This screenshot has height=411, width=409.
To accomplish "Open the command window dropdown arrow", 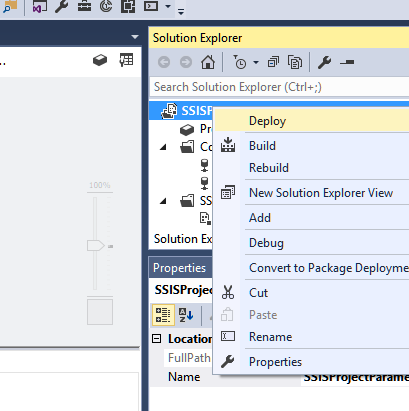I will [x=168, y=6].
